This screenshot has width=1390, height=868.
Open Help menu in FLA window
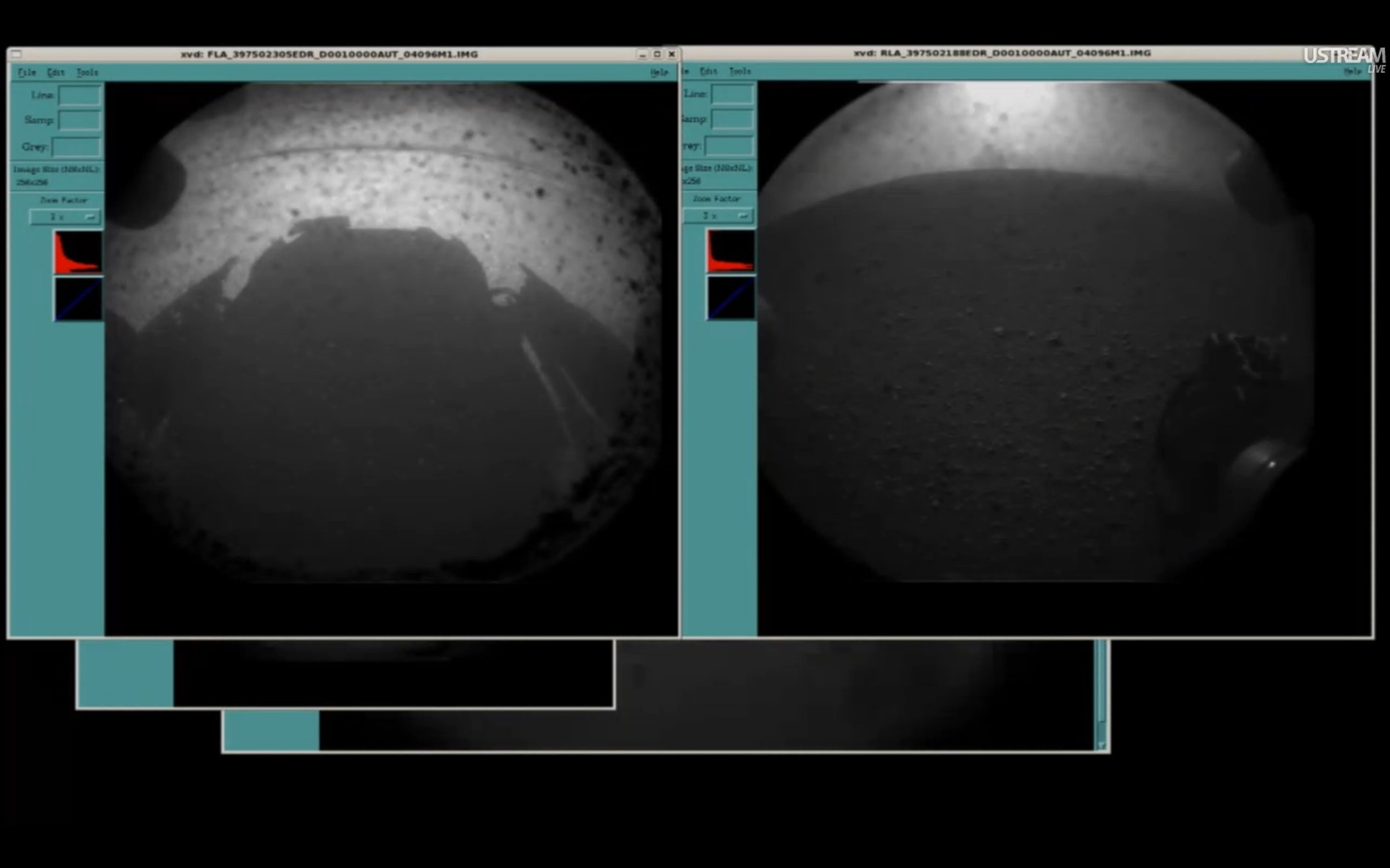[659, 72]
